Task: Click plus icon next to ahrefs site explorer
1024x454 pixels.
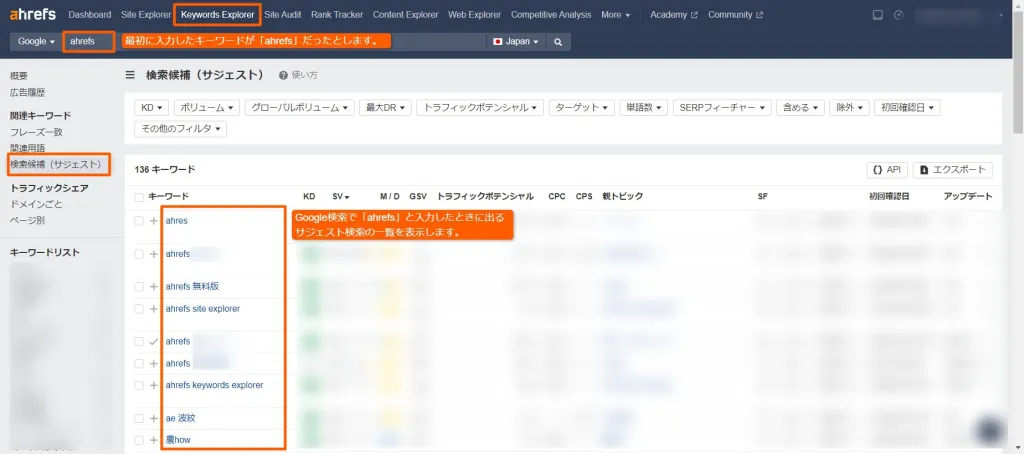Action: (153, 308)
